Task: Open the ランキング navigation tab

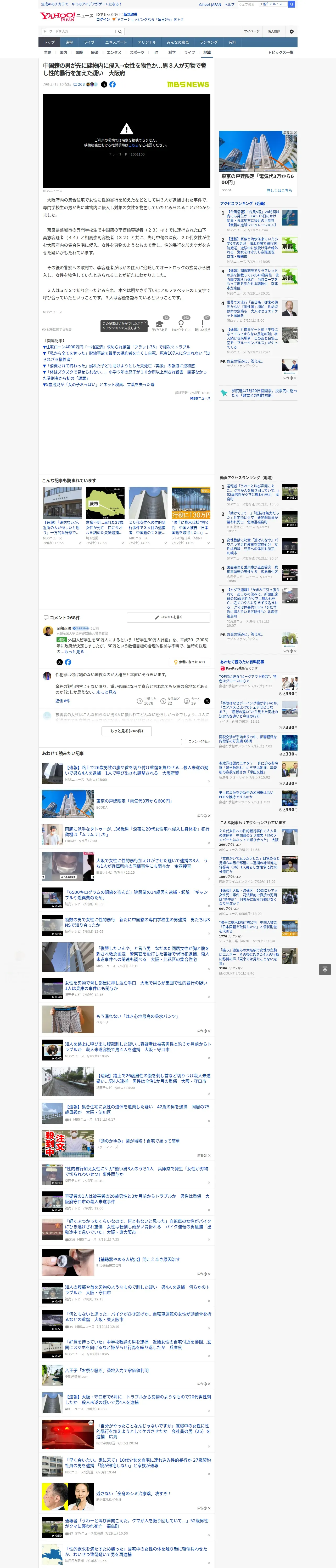Action: pyautogui.click(x=209, y=43)
